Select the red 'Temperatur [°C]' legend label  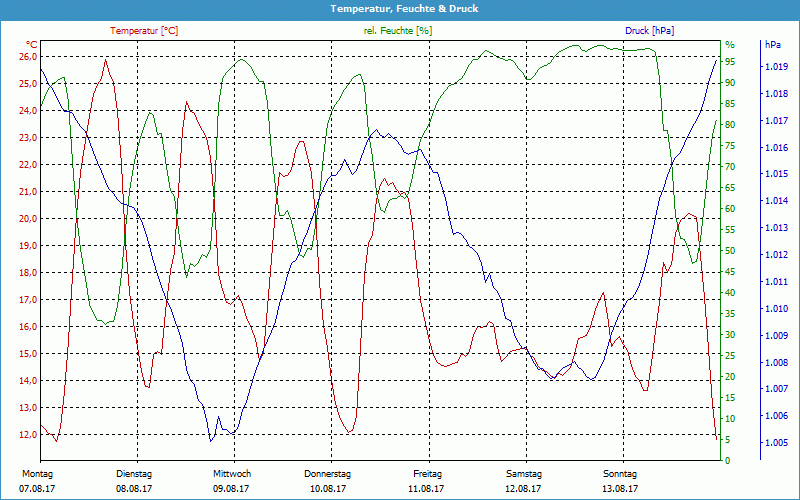(x=144, y=31)
